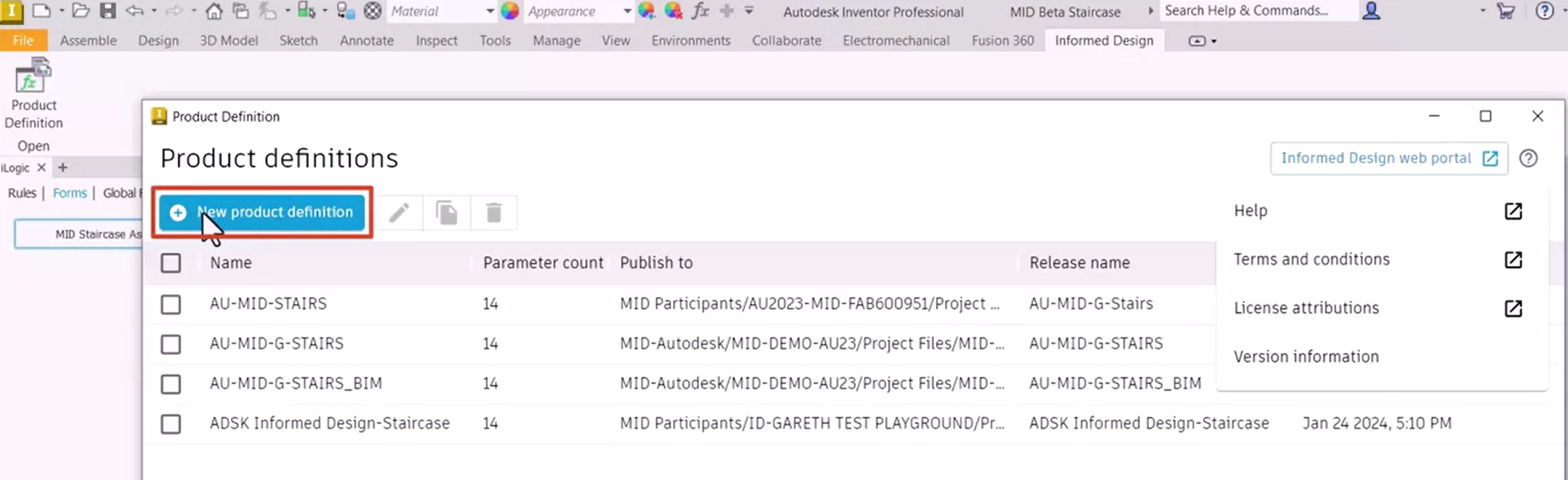1568x480 pixels.
Task: Create a new file from quick access toolbar
Action: pyautogui.click(x=42, y=11)
